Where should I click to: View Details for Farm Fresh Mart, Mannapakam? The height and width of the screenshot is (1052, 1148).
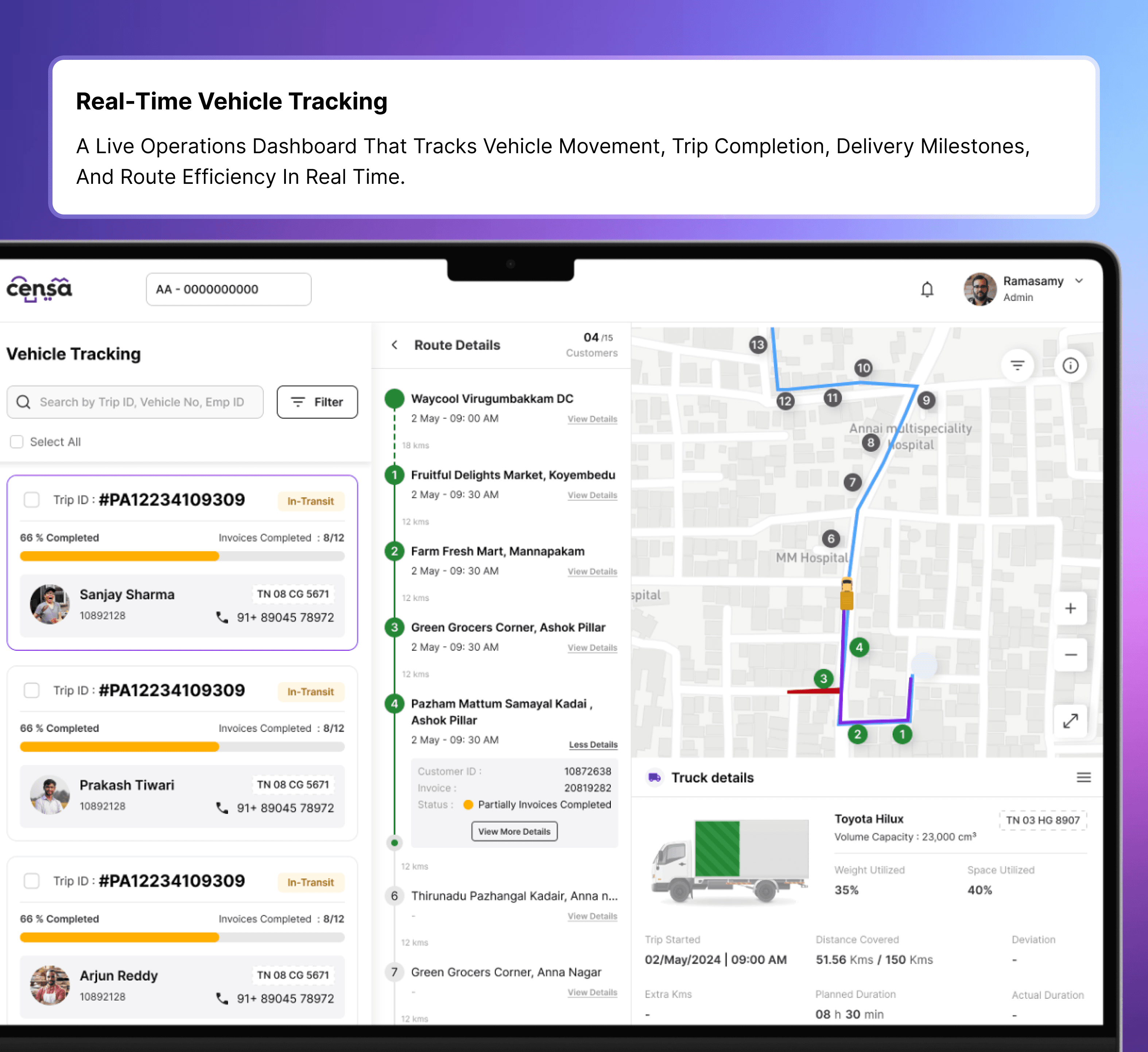pyautogui.click(x=592, y=572)
